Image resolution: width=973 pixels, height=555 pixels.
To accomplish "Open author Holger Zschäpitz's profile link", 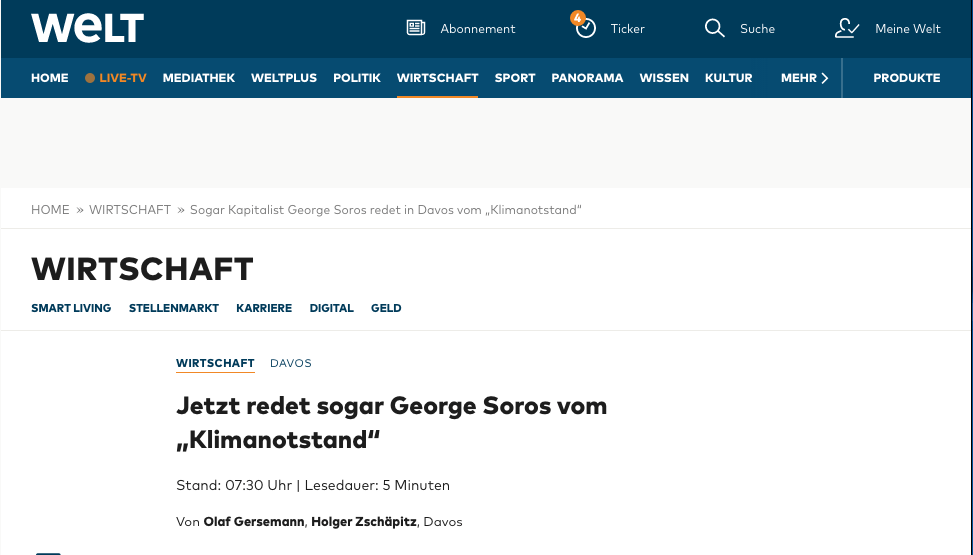I will pyautogui.click(x=364, y=522).
